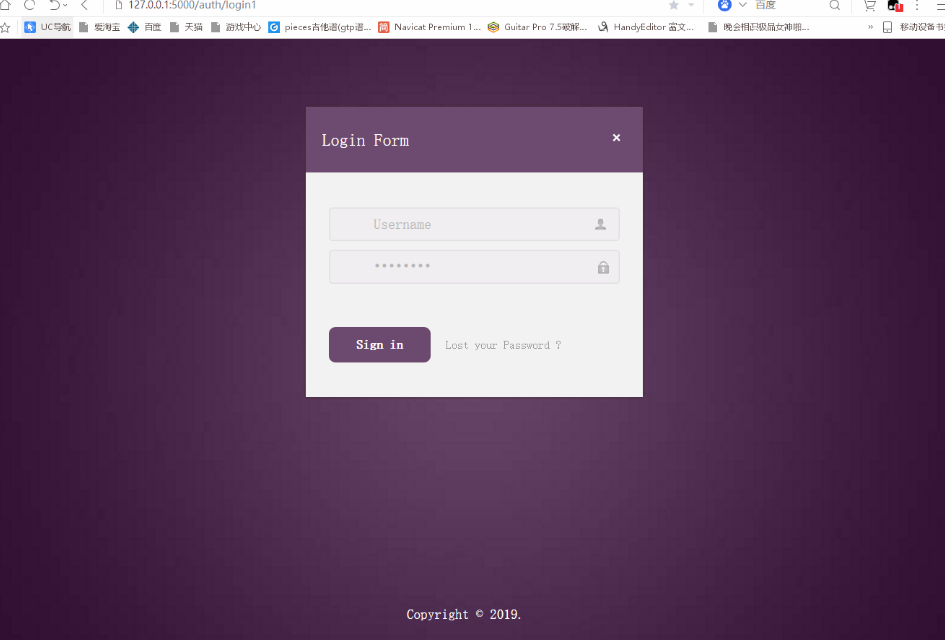
Task: Open the Lost your Password link
Action: click(503, 345)
